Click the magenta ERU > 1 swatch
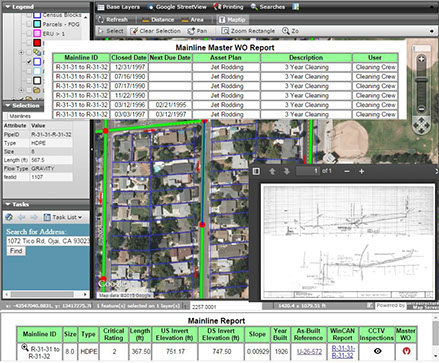 [37, 34]
